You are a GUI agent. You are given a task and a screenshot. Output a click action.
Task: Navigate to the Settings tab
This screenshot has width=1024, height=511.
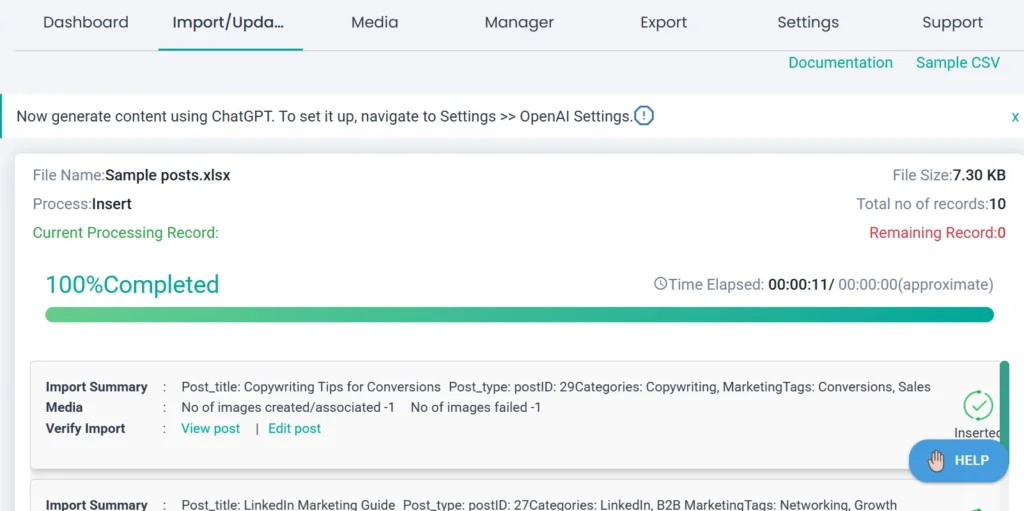[x=808, y=22]
